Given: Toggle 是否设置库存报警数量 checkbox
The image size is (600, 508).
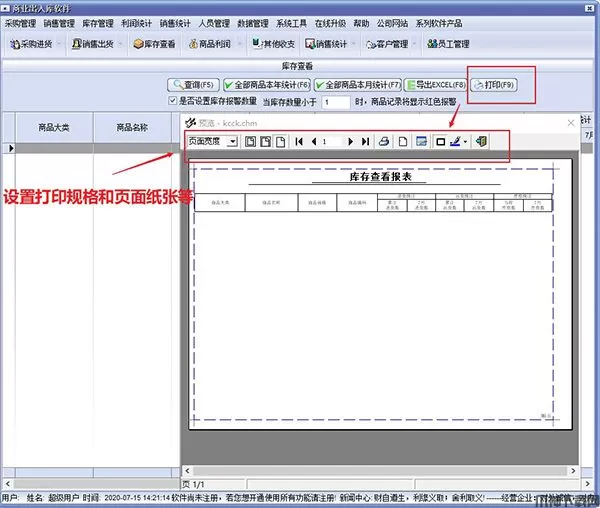Looking at the screenshot, I should pyautogui.click(x=172, y=101).
